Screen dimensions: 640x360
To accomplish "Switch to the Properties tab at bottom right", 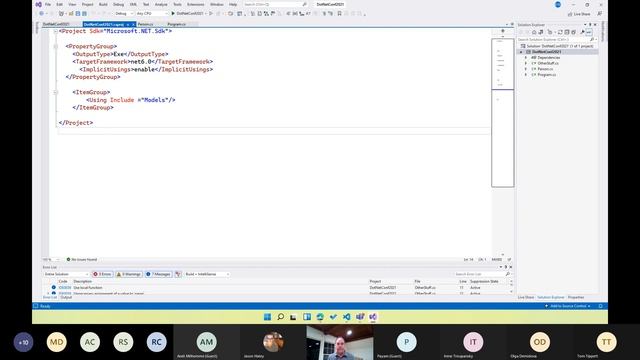I will click(576, 298).
